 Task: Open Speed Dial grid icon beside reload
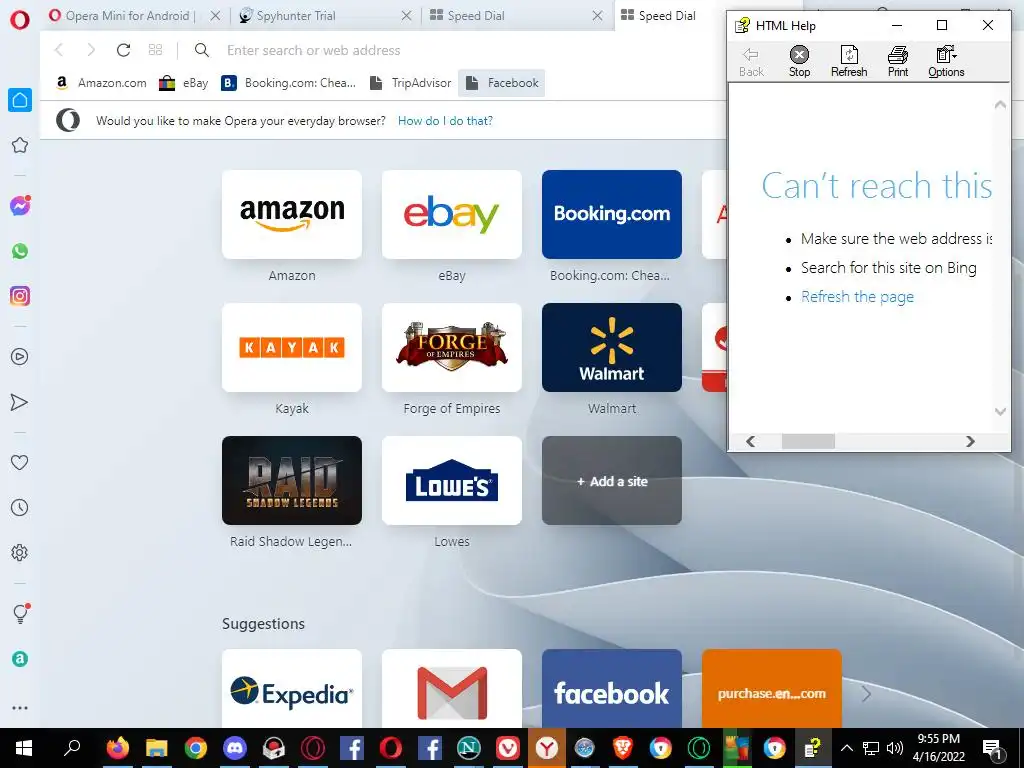[x=155, y=50]
